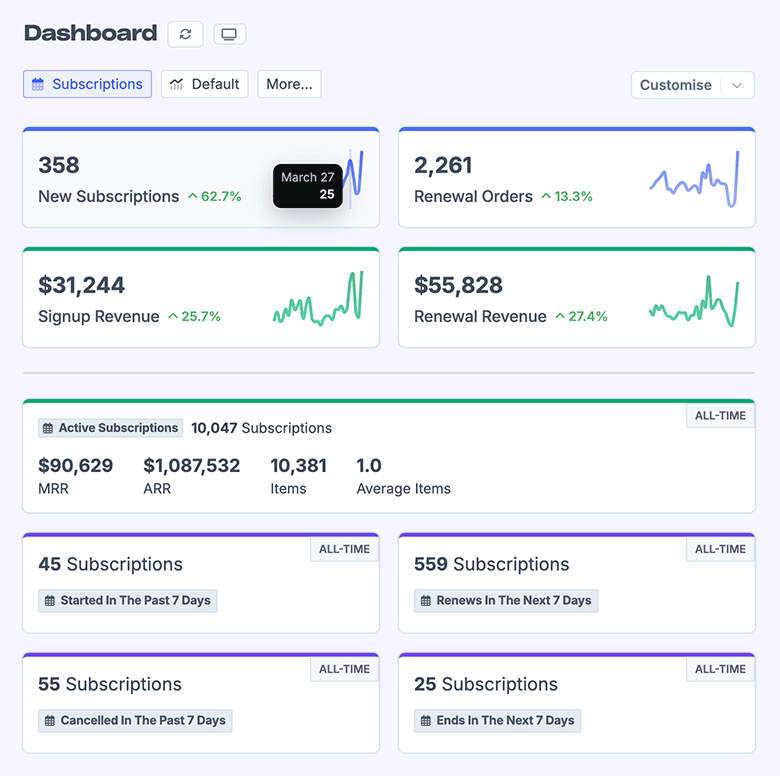
Task: Click the Renewal Revenue sparkline chart
Action: [694, 300]
